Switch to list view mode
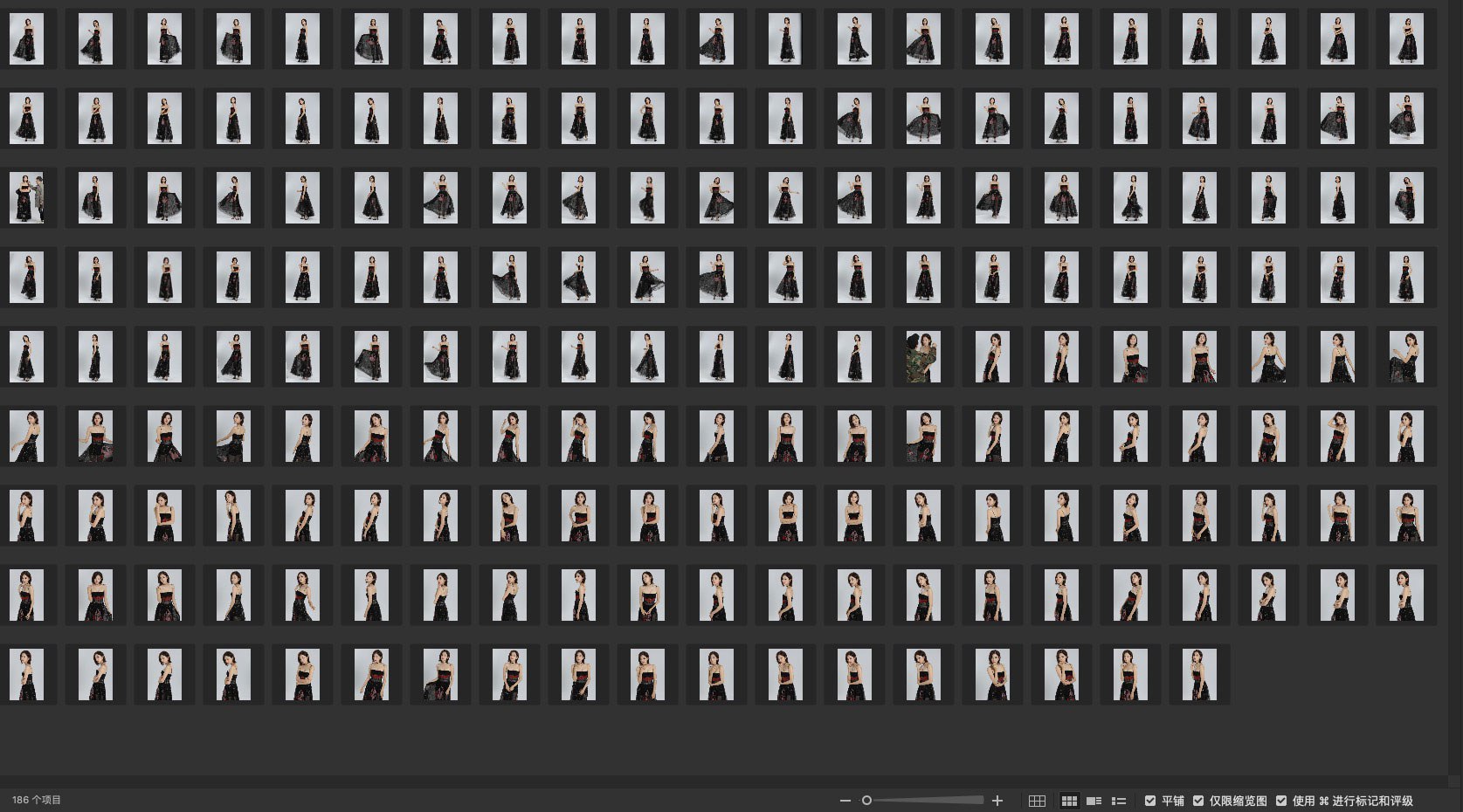This screenshot has height=812, width=1463. [1118, 801]
